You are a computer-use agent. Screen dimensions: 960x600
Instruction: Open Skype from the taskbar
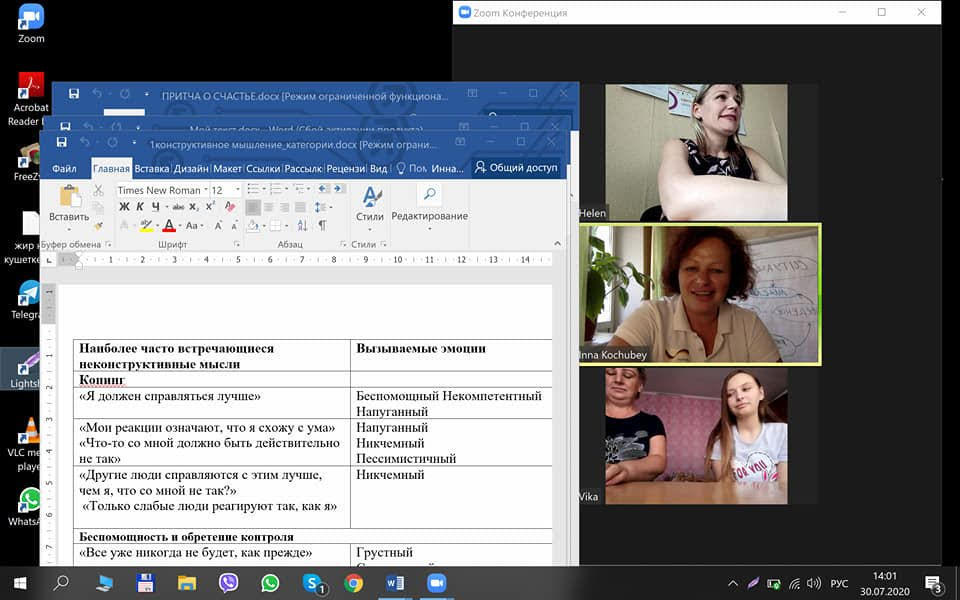312,583
